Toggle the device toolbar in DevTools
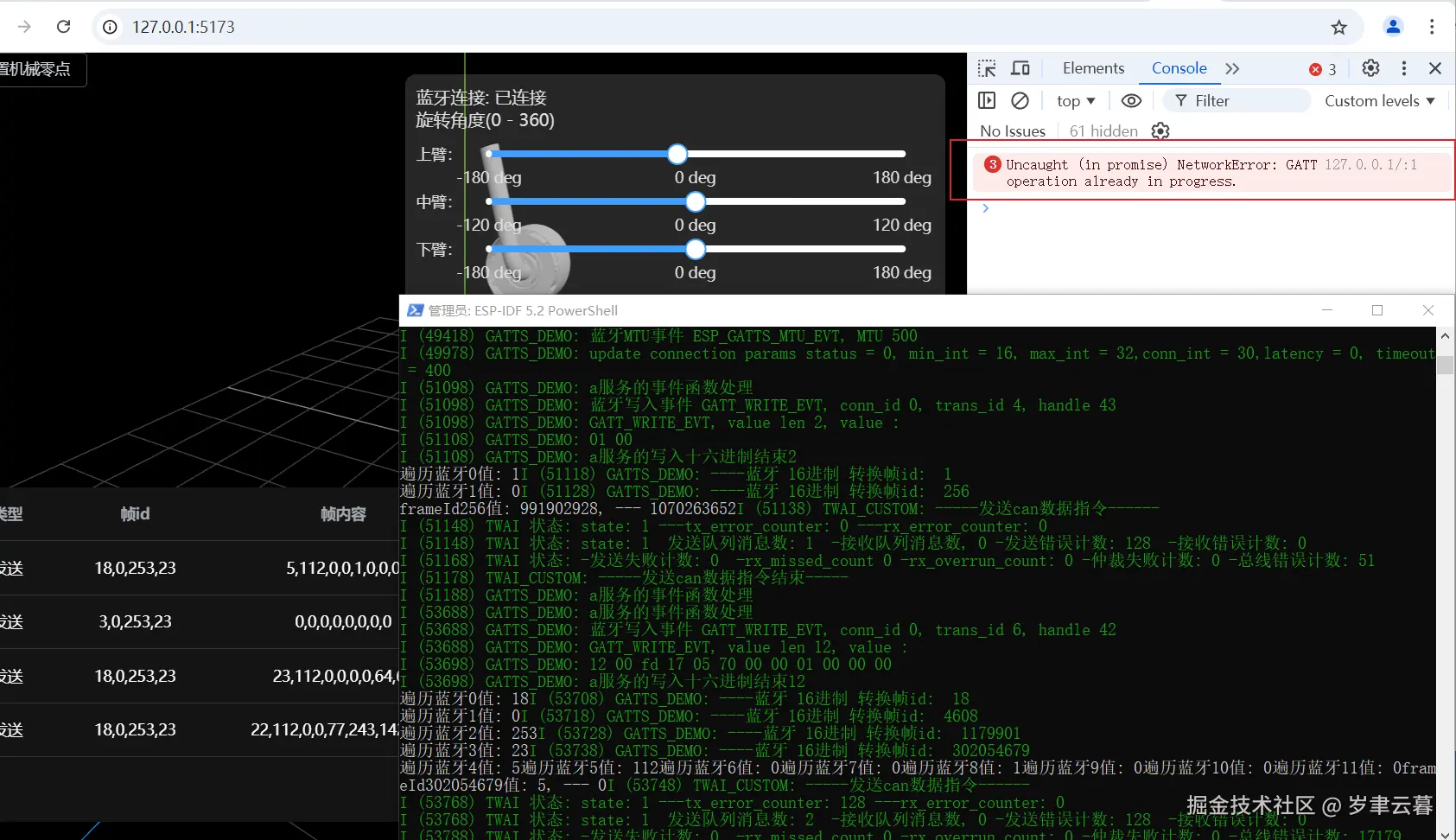1456x840 pixels. (1020, 68)
